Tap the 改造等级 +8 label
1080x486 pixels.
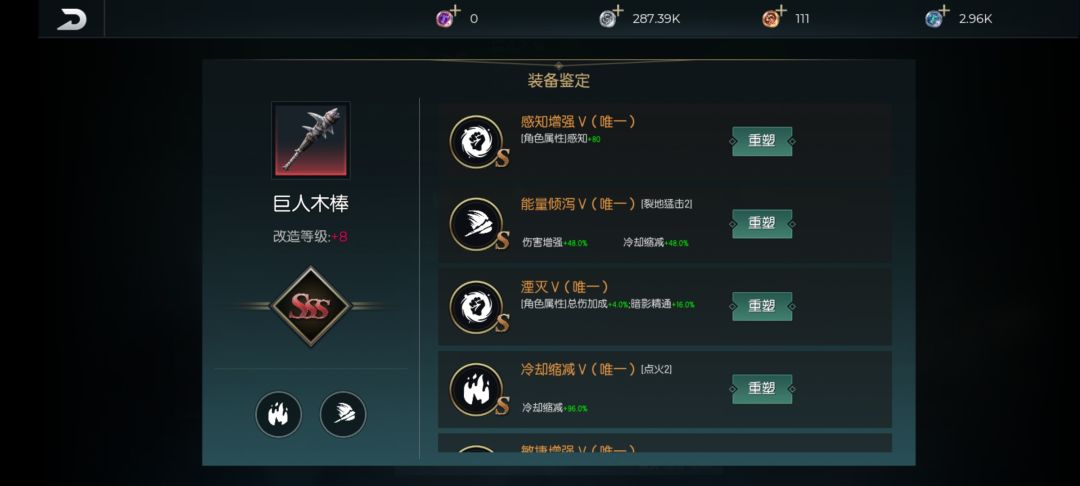[x=311, y=237]
